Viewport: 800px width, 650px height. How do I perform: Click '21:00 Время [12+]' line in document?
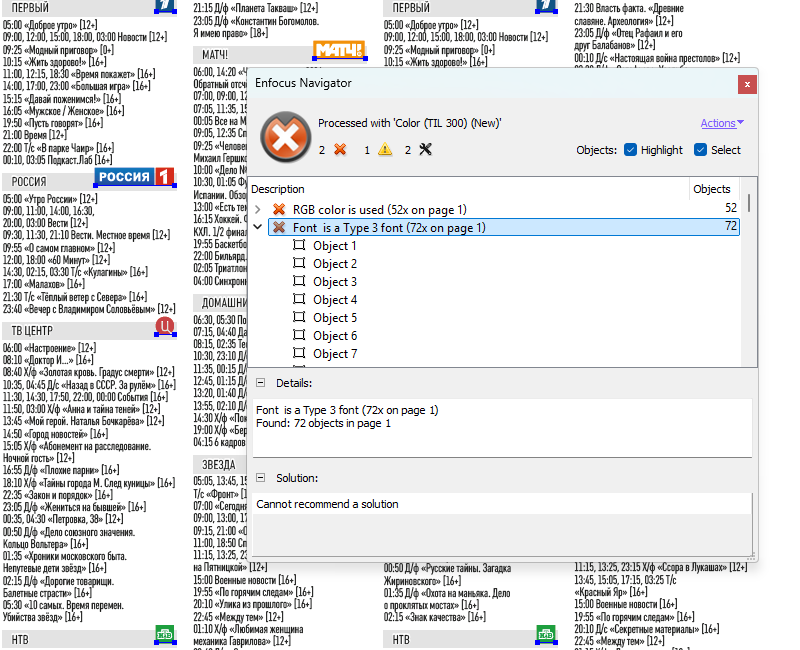tap(35, 135)
